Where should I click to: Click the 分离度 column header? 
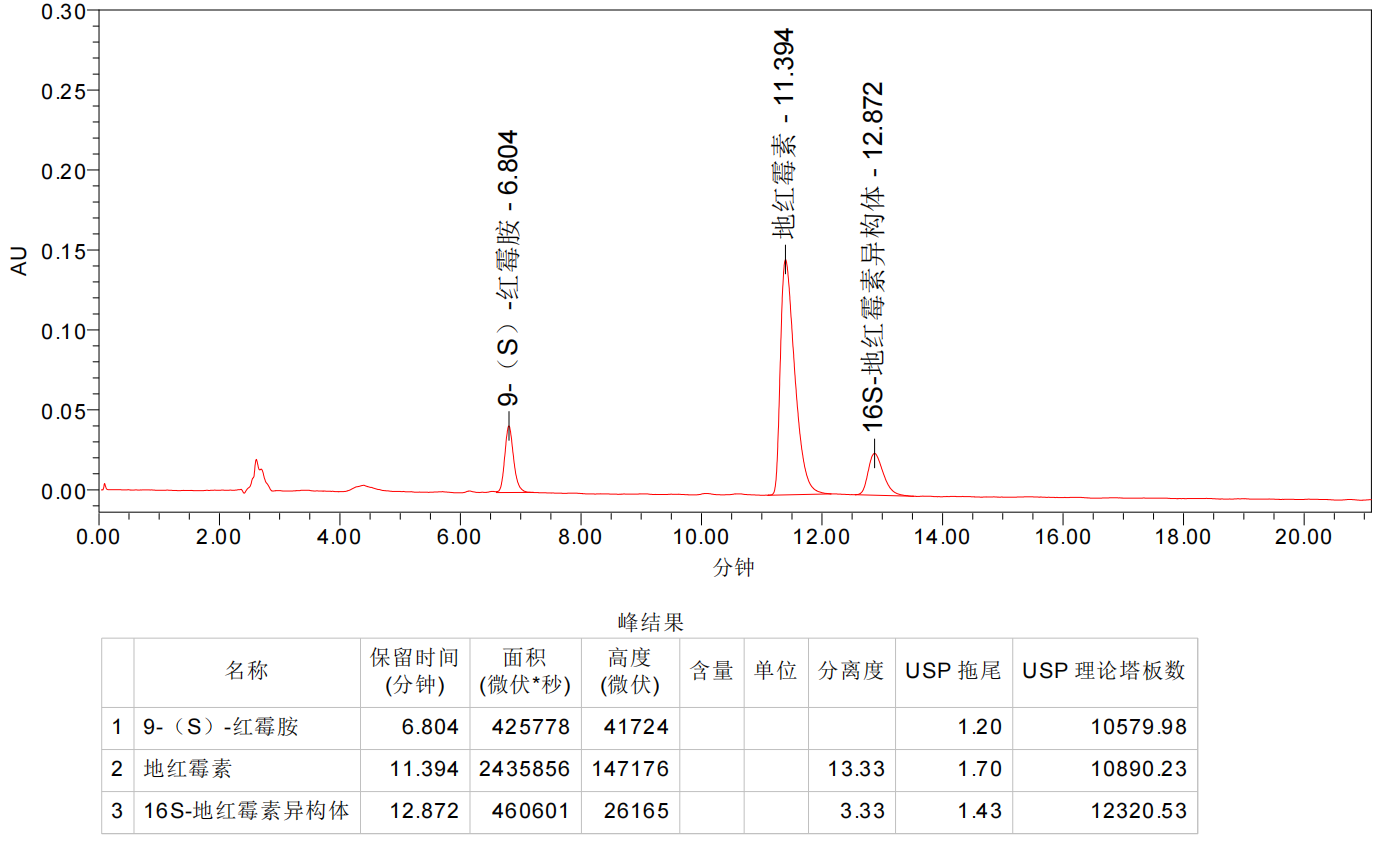[x=851, y=671]
